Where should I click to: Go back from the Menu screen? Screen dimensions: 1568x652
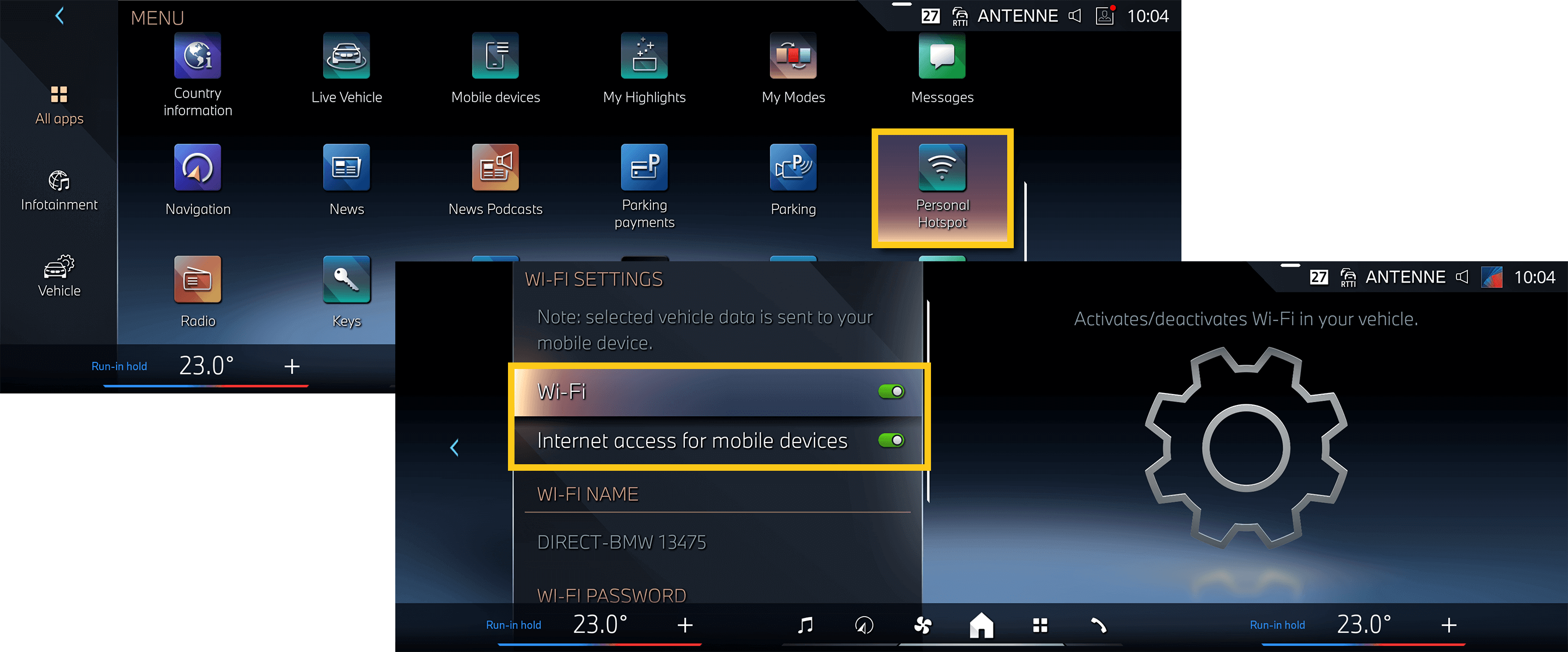(x=60, y=16)
